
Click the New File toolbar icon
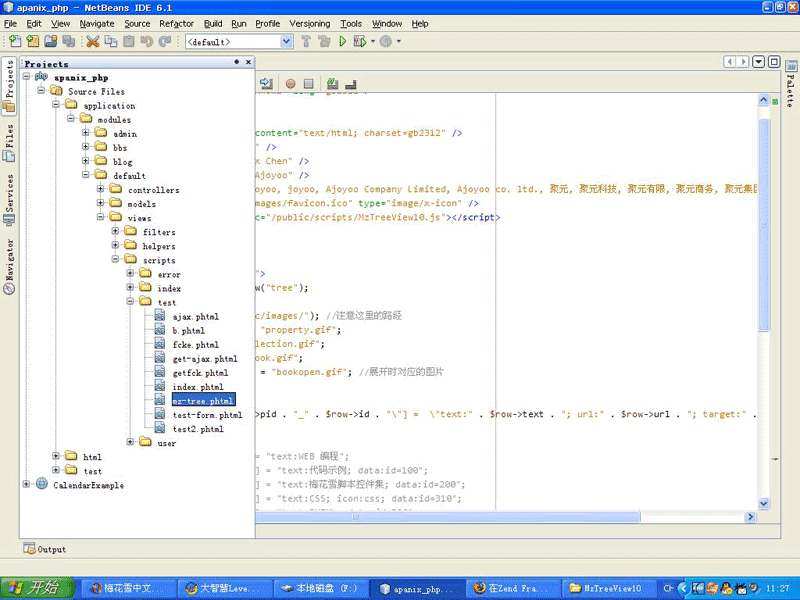[14, 41]
